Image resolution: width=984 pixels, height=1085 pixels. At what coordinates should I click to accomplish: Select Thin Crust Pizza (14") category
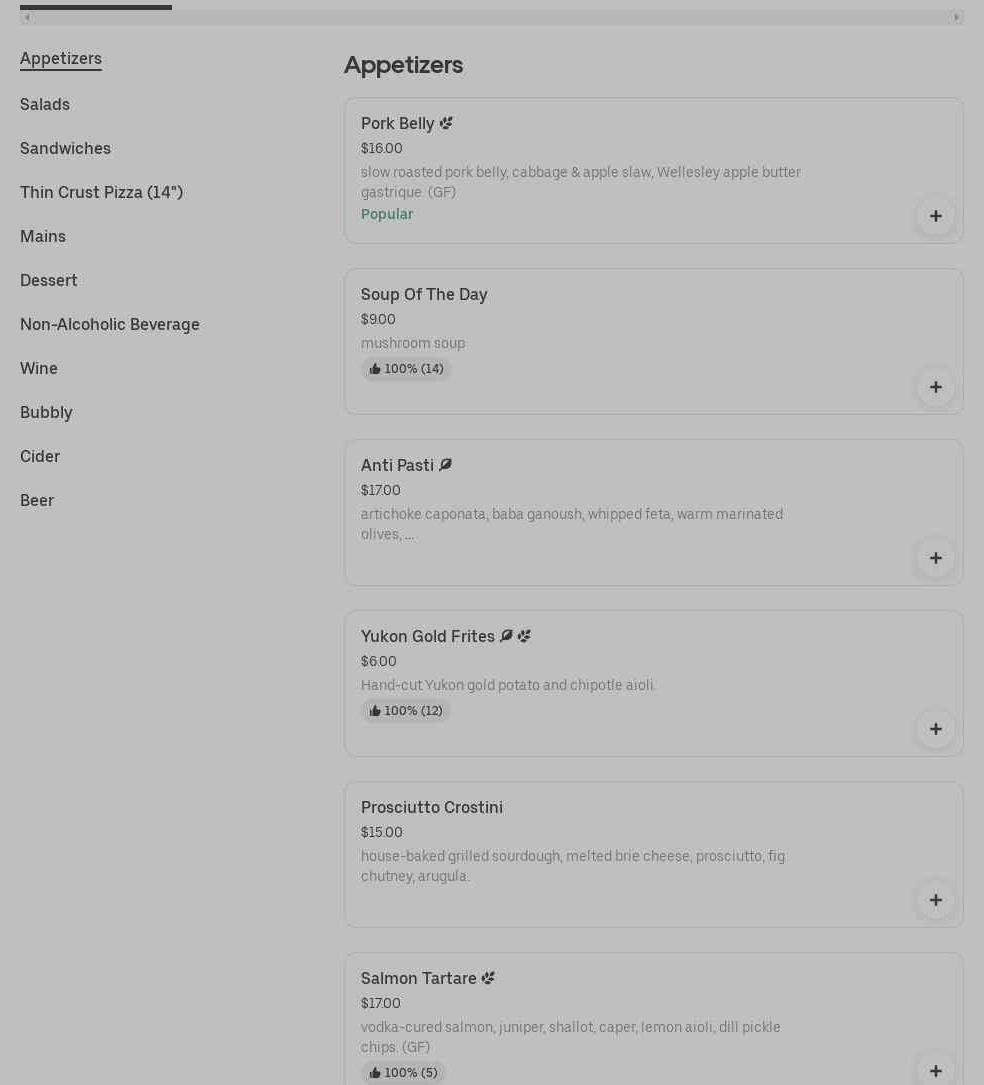coord(101,192)
